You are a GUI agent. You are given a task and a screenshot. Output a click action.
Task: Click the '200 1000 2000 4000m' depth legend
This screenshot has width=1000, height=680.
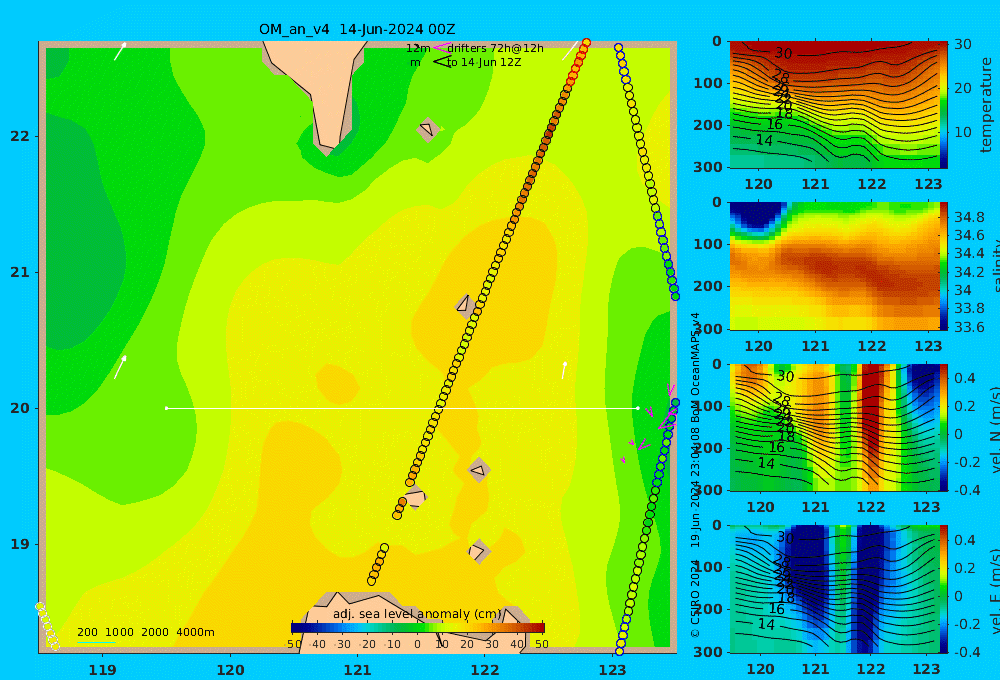(145, 632)
